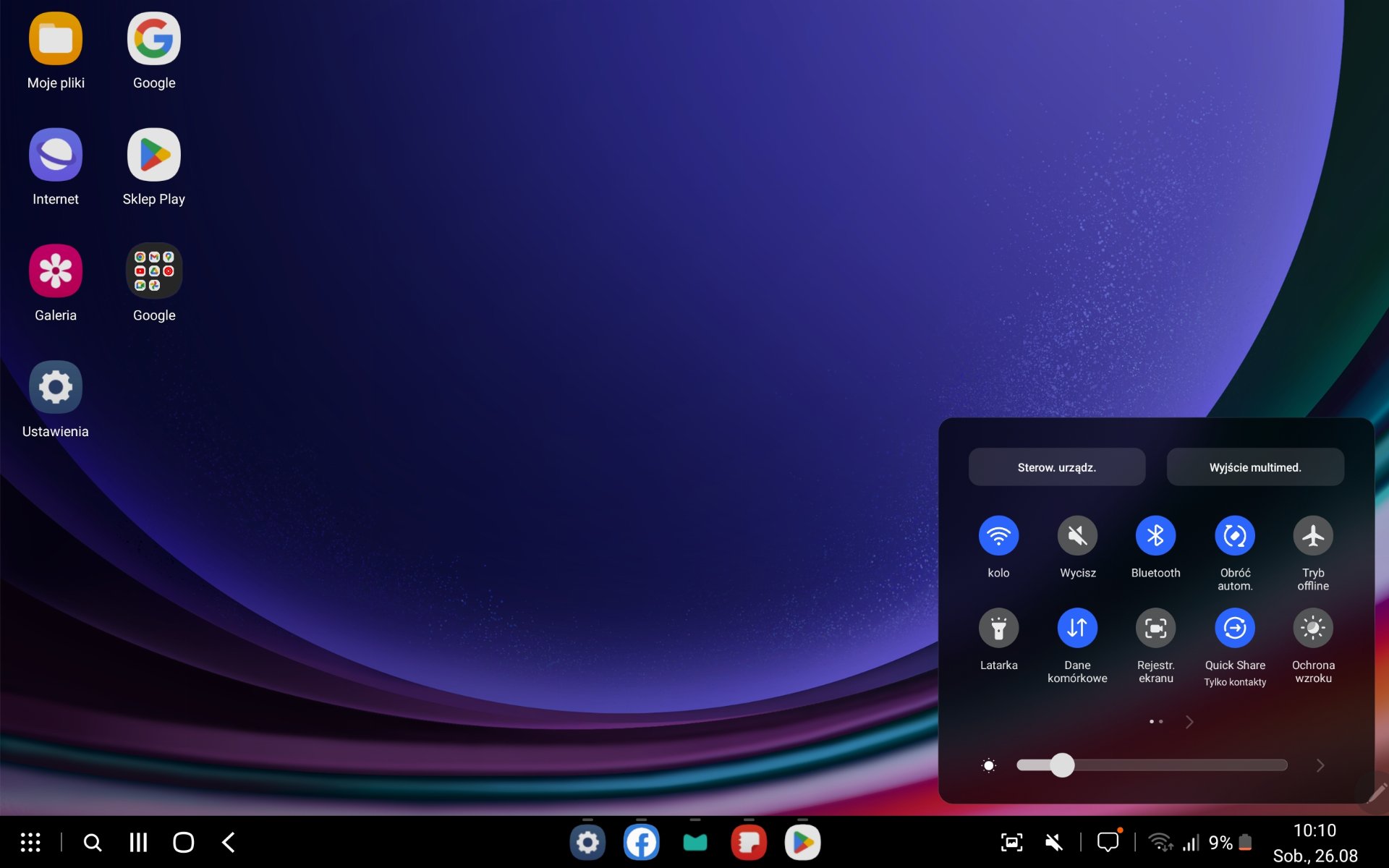Image resolution: width=1389 pixels, height=868 pixels.
Task: Toggle the Wycisz sound tile
Action: (1077, 536)
